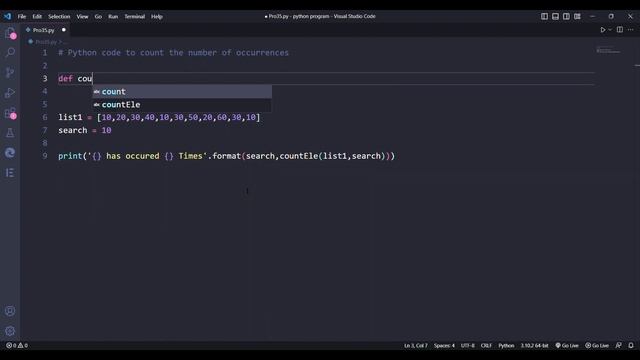This screenshot has width=640, height=360.
Task: Change CRLF end of line sequence
Action: tap(486, 345)
